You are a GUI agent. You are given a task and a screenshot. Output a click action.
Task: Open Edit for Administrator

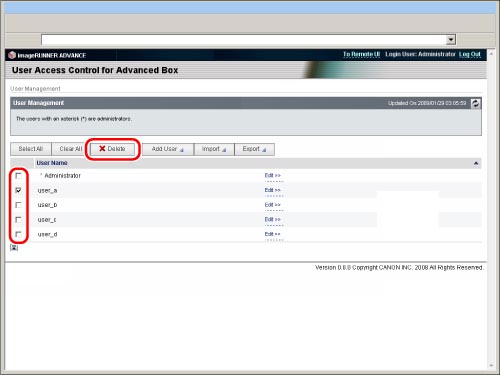click(273, 176)
